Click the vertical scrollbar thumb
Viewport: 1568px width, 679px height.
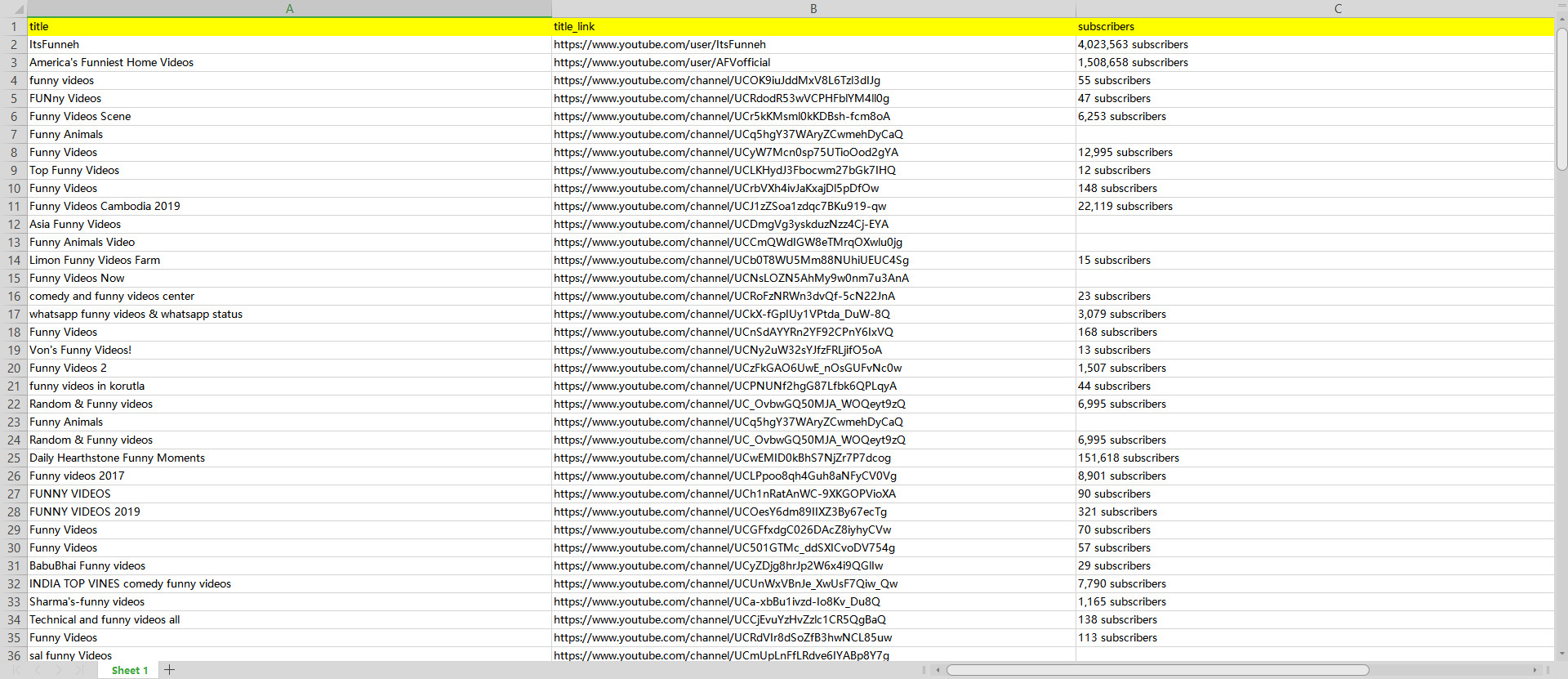coord(1561,98)
